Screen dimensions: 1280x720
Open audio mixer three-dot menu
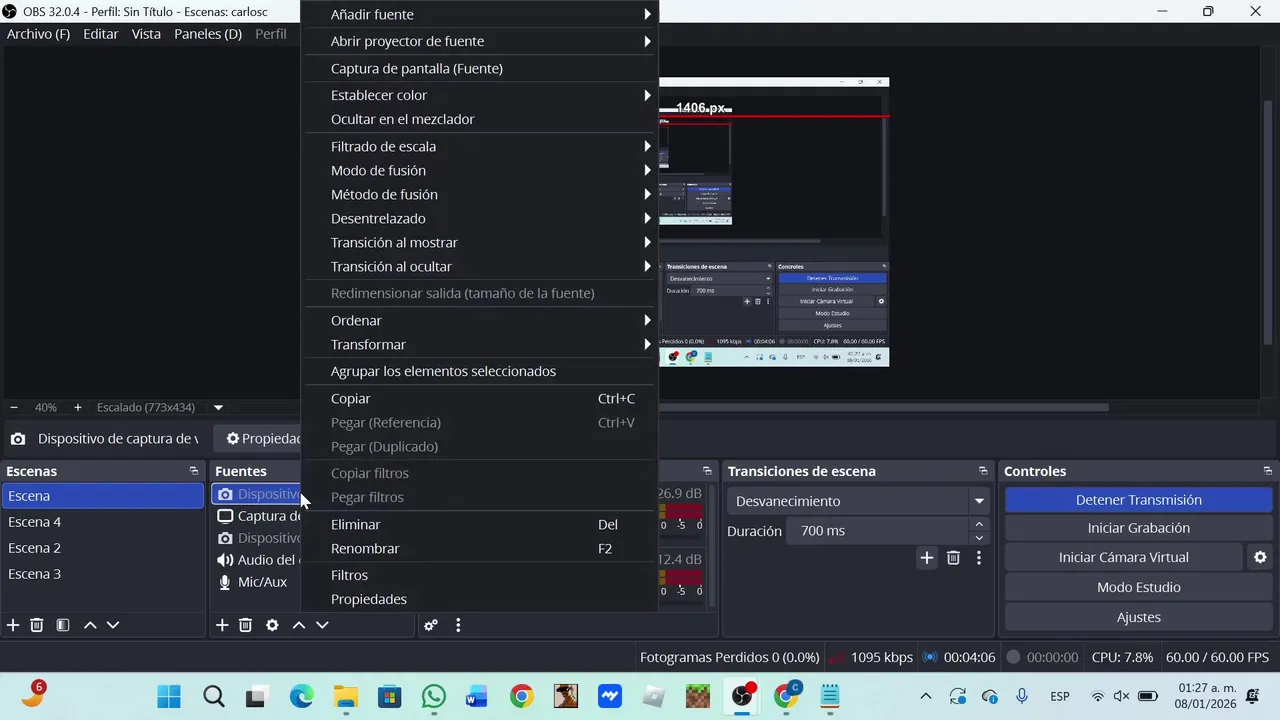click(x=458, y=625)
